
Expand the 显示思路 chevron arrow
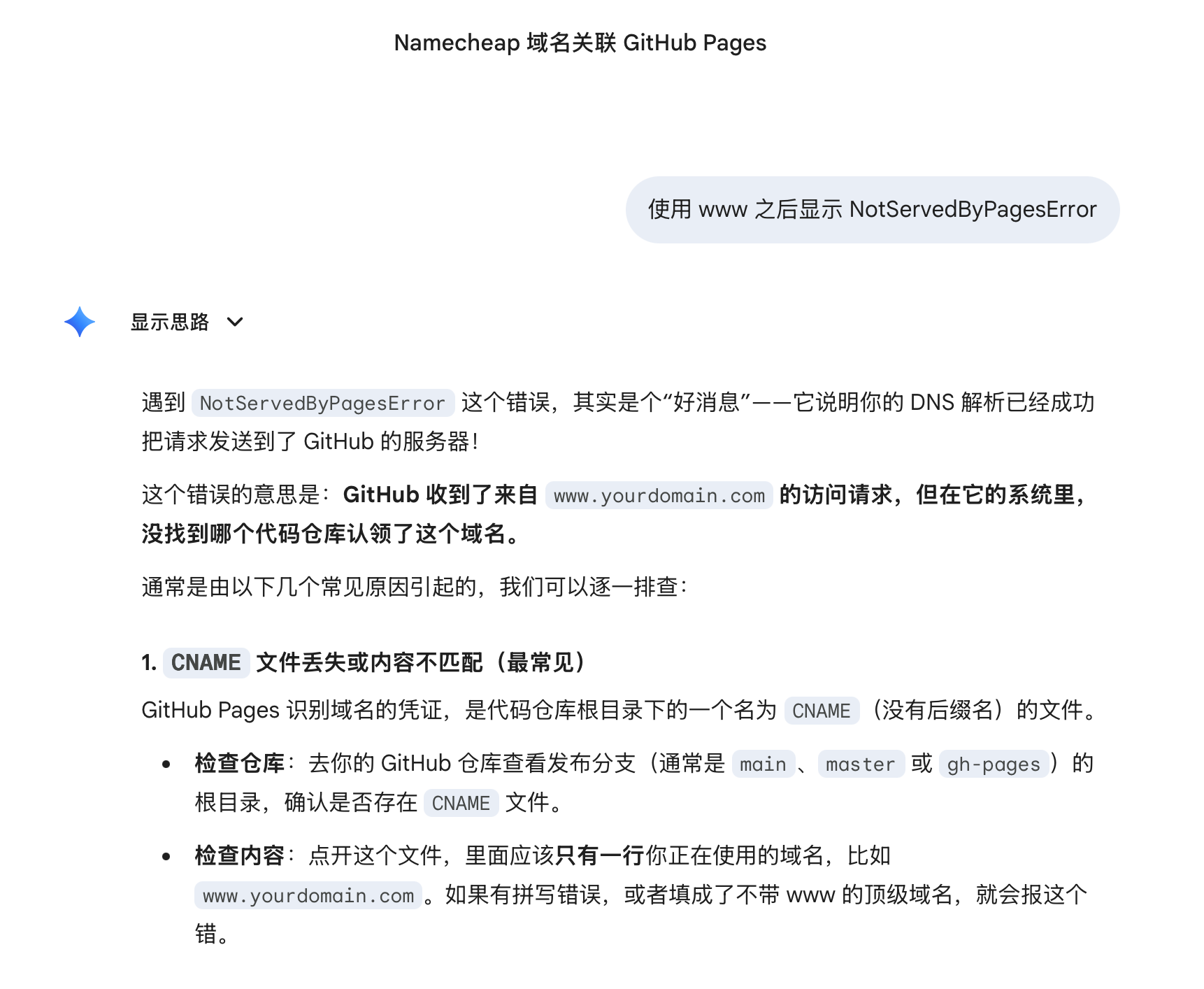(x=235, y=322)
